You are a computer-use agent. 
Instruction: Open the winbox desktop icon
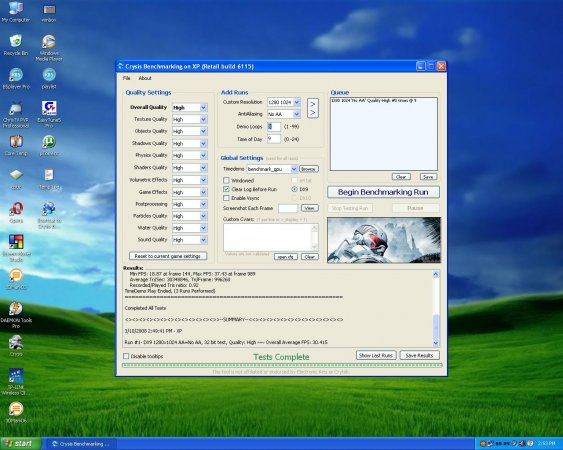pos(49,13)
